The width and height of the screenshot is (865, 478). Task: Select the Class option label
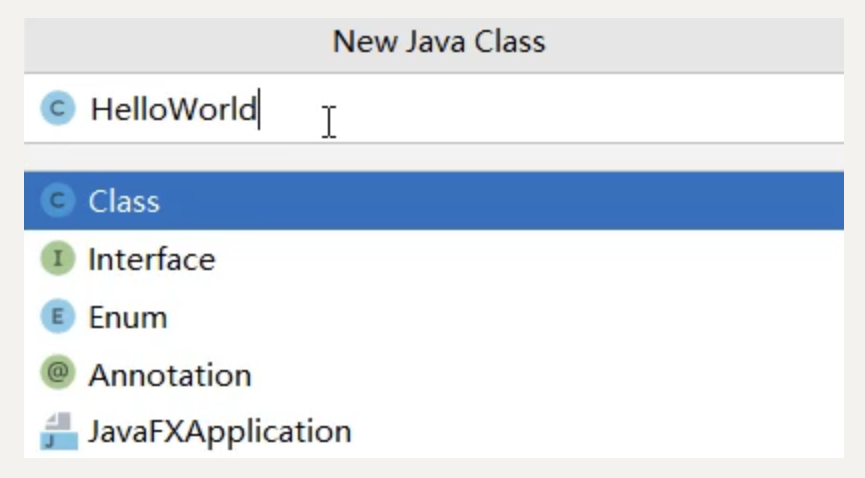click(x=124, y=201)
